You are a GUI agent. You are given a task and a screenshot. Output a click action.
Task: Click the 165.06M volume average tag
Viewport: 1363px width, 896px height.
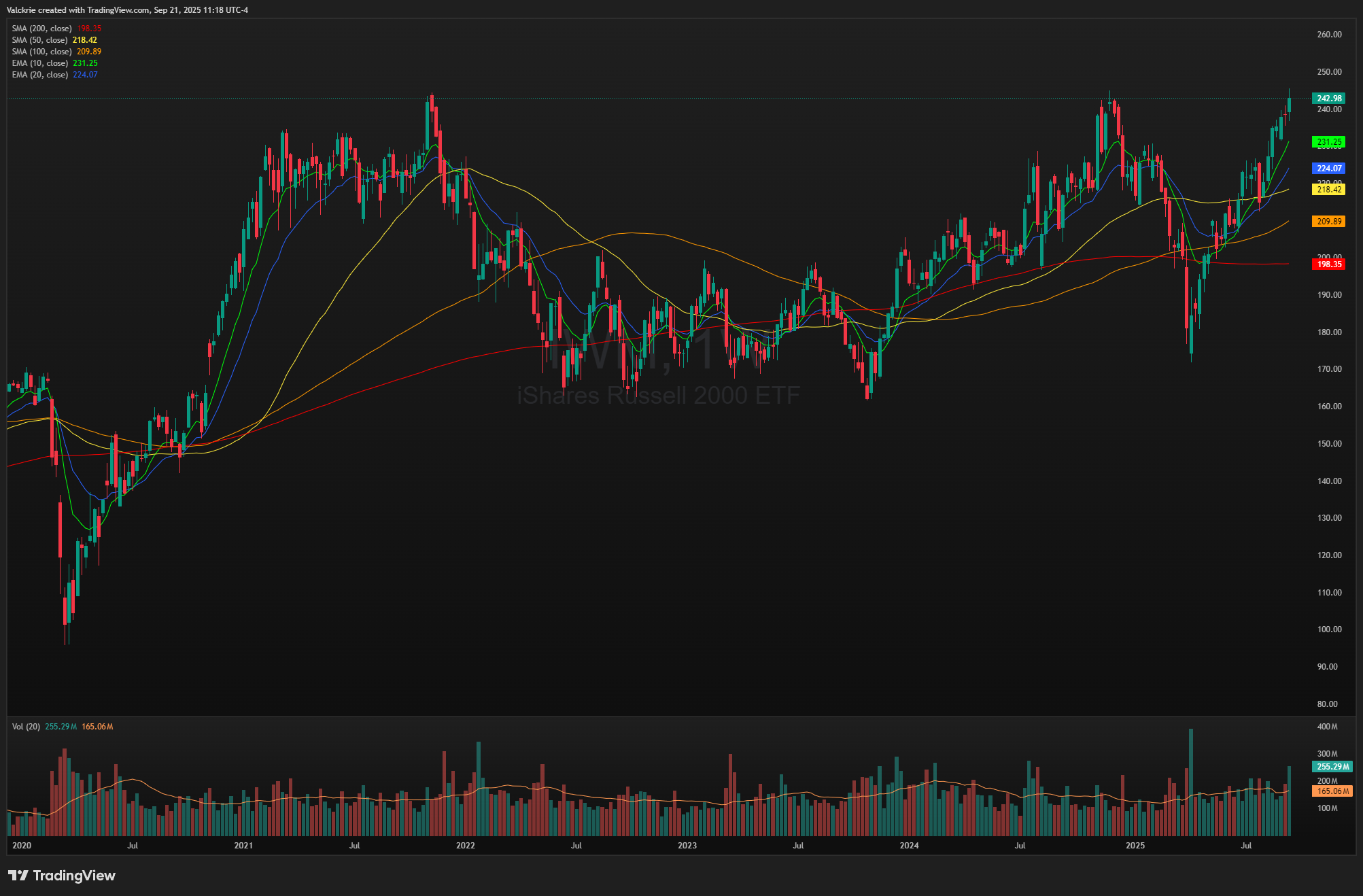point(1332,791)
